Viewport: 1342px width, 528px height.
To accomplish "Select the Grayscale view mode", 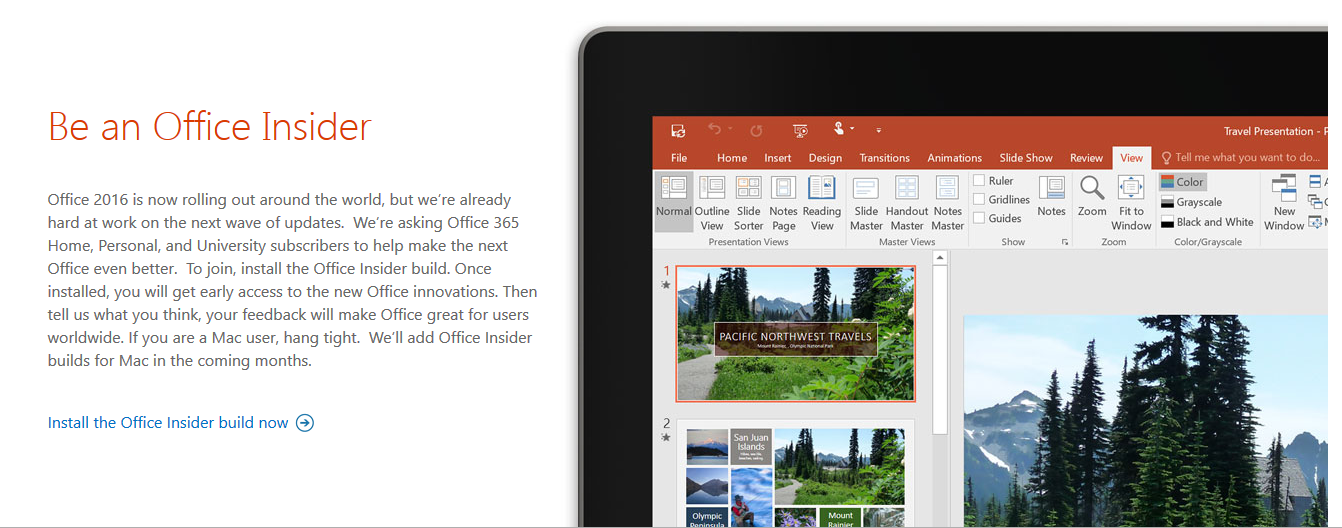I will pyautogui.click(x=1191, y=202).
